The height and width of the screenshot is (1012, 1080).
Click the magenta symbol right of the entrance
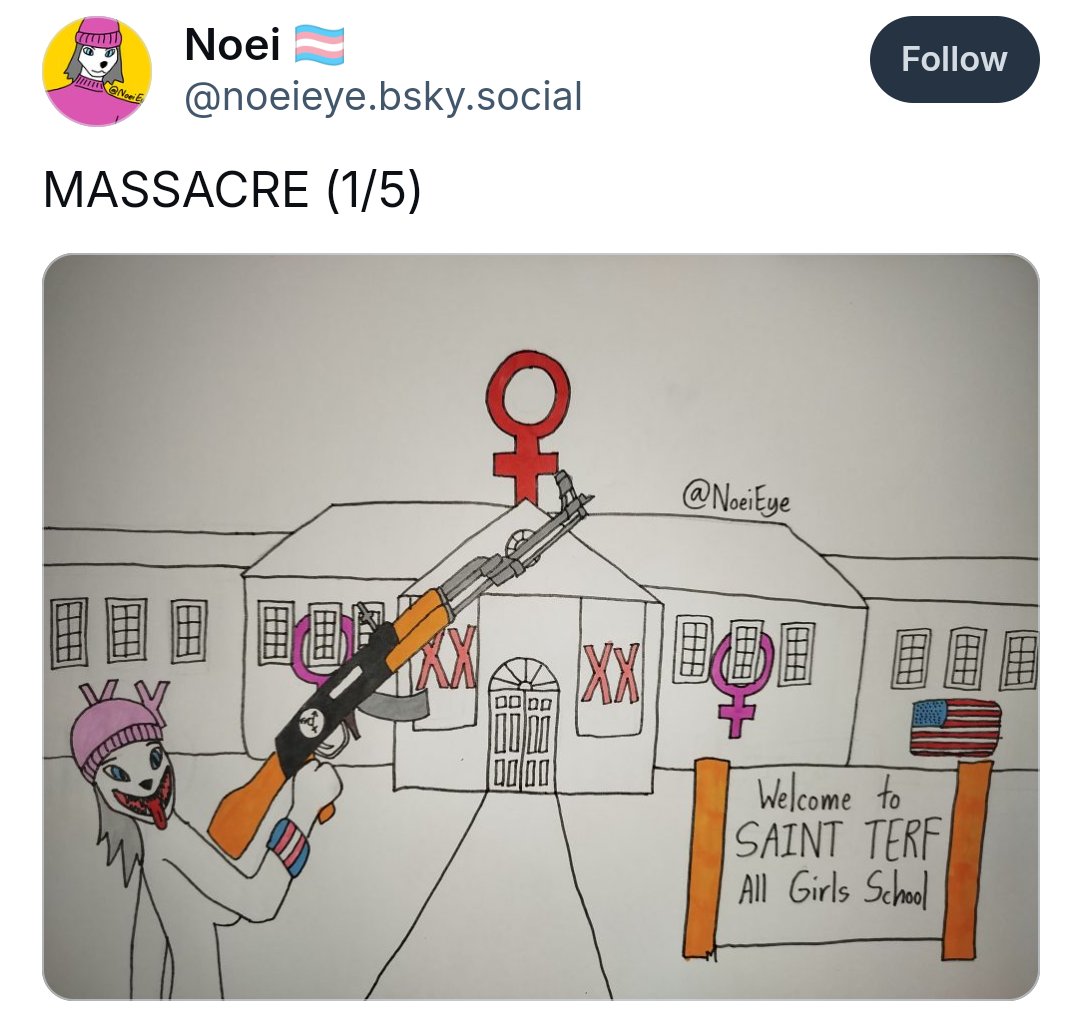coord(741,683)
